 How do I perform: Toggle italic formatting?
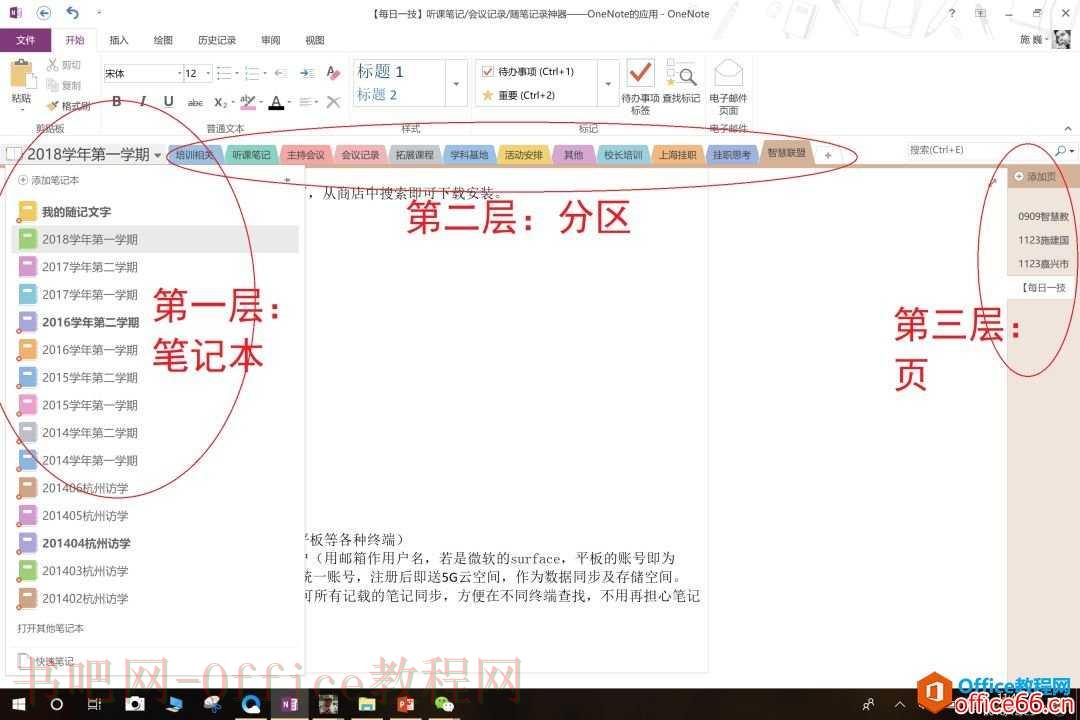(x=143, y=102)
